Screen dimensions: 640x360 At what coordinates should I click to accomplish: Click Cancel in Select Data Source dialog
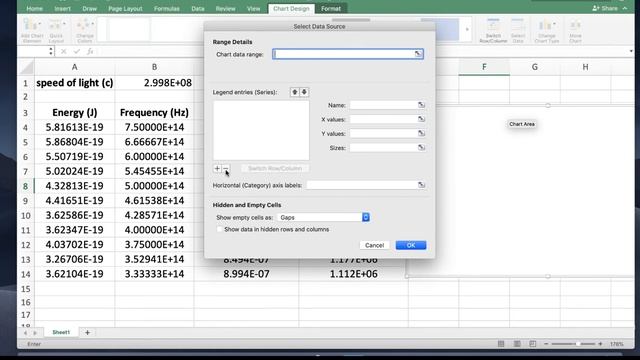click(374, 245)
